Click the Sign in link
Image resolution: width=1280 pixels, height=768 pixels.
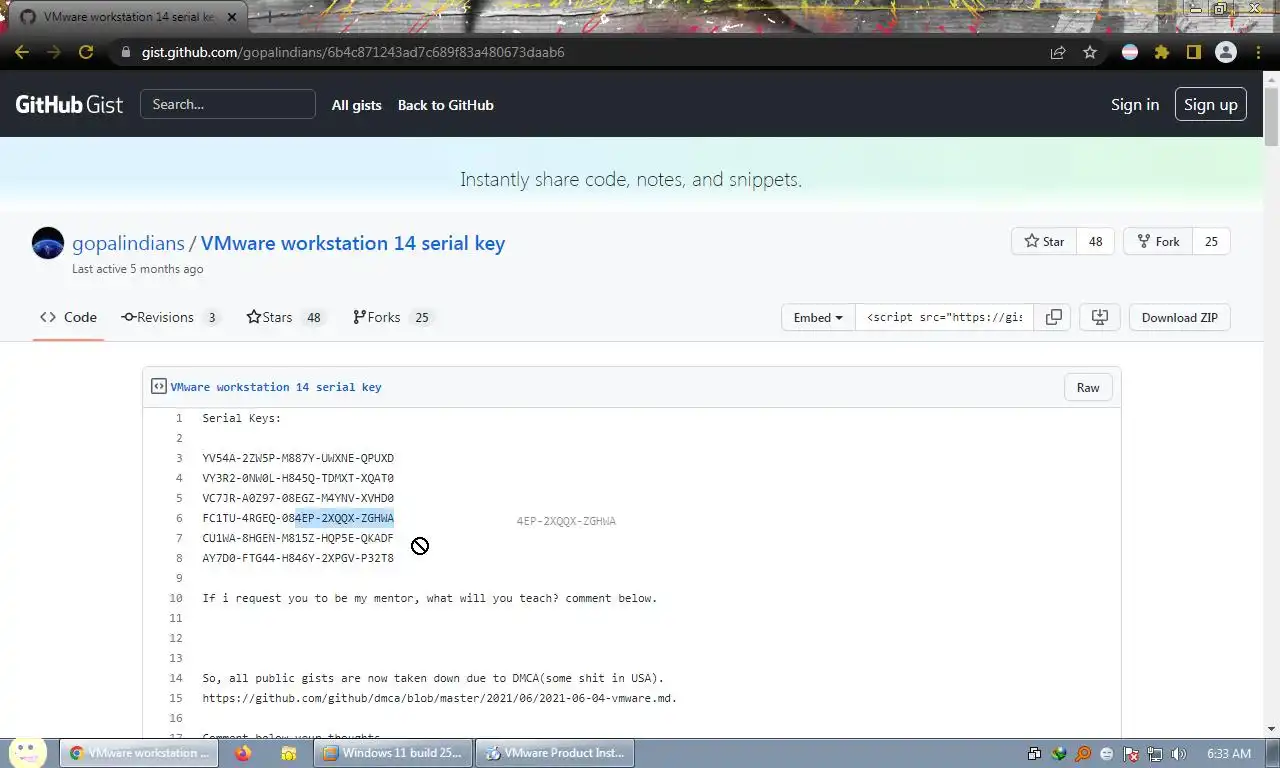pyautogui.click(x=1135, y=104)
